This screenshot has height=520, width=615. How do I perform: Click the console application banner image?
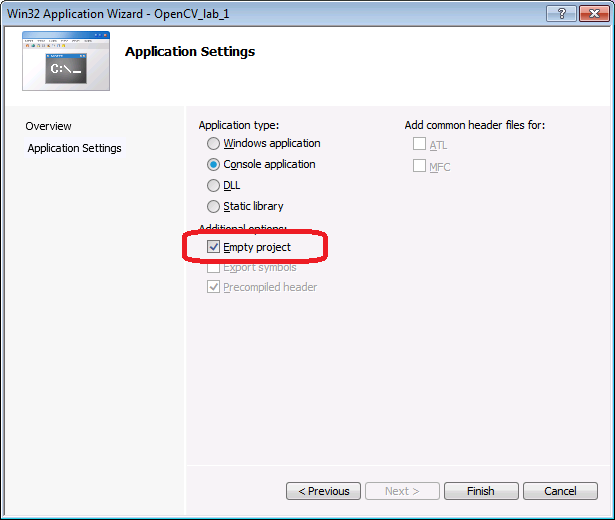[66, 61]
